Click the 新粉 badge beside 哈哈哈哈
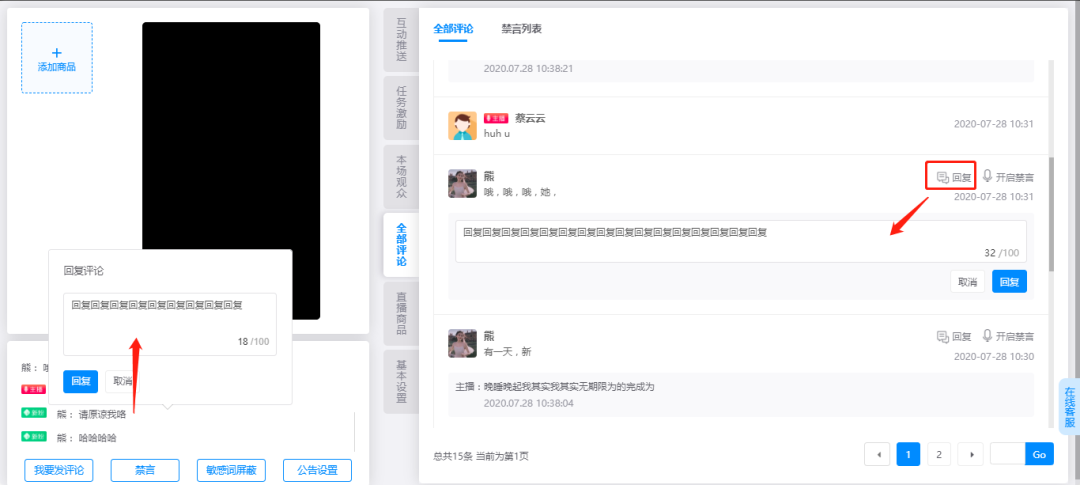 [34, 436]
